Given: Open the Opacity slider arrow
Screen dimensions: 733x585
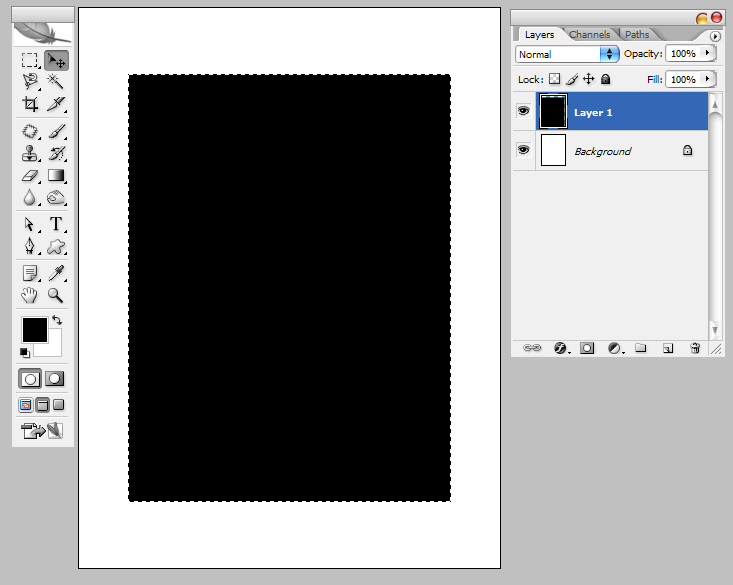Looking at the screenshot, I should pos(709,53).
